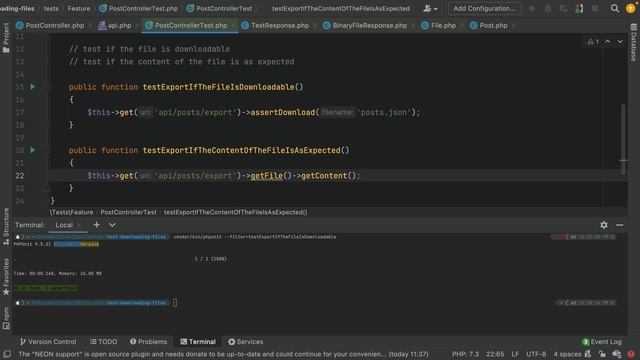Open Services tool window

click(246, 342)
